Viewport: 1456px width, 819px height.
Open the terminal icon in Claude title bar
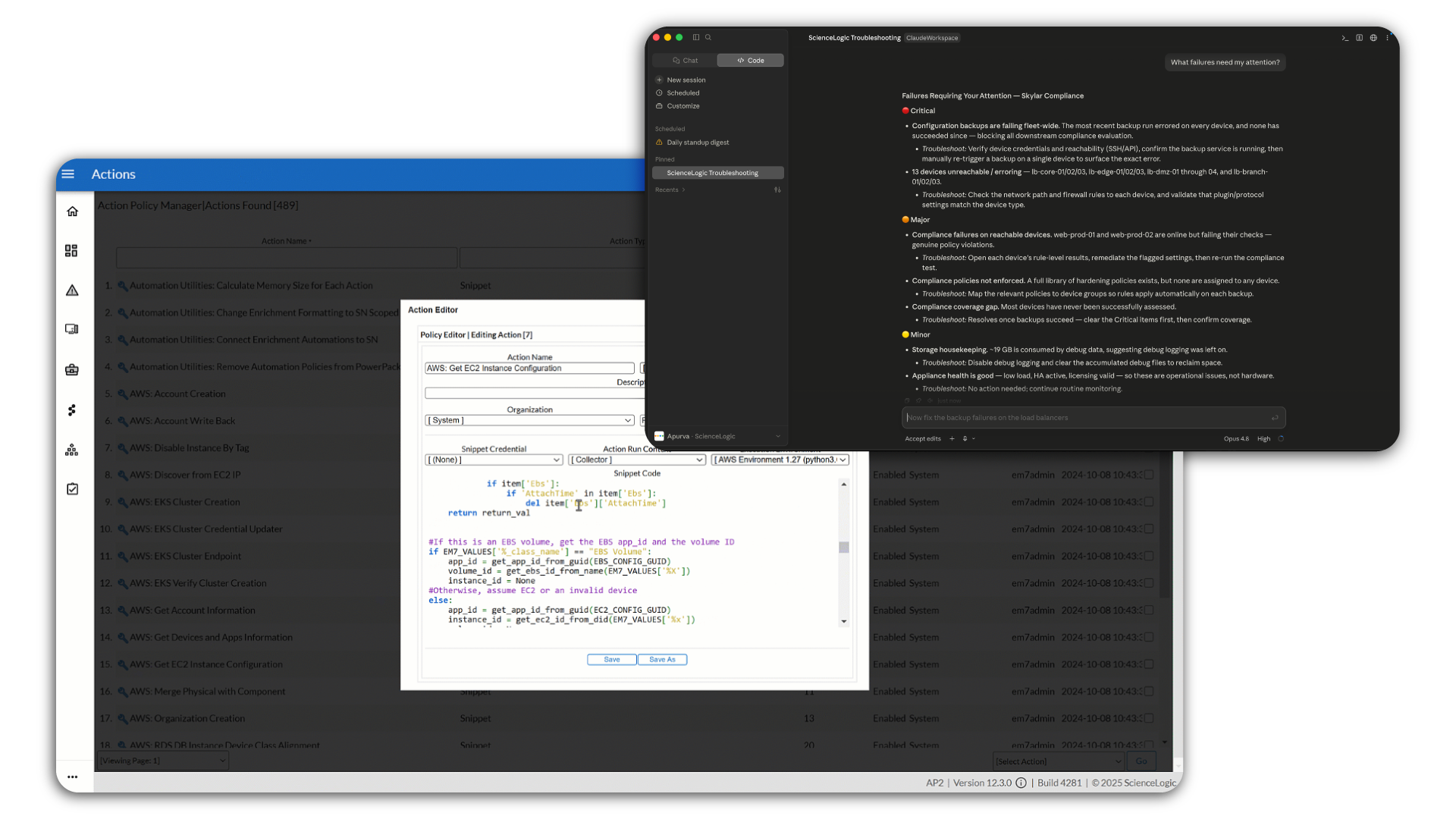(1345, 38)
